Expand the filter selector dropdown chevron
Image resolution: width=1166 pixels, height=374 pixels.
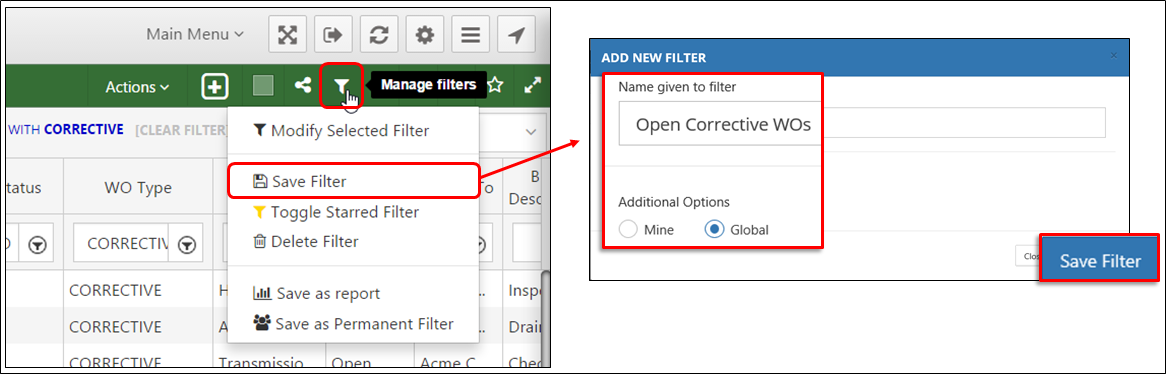pyautogui.click(x=531, y=131)
